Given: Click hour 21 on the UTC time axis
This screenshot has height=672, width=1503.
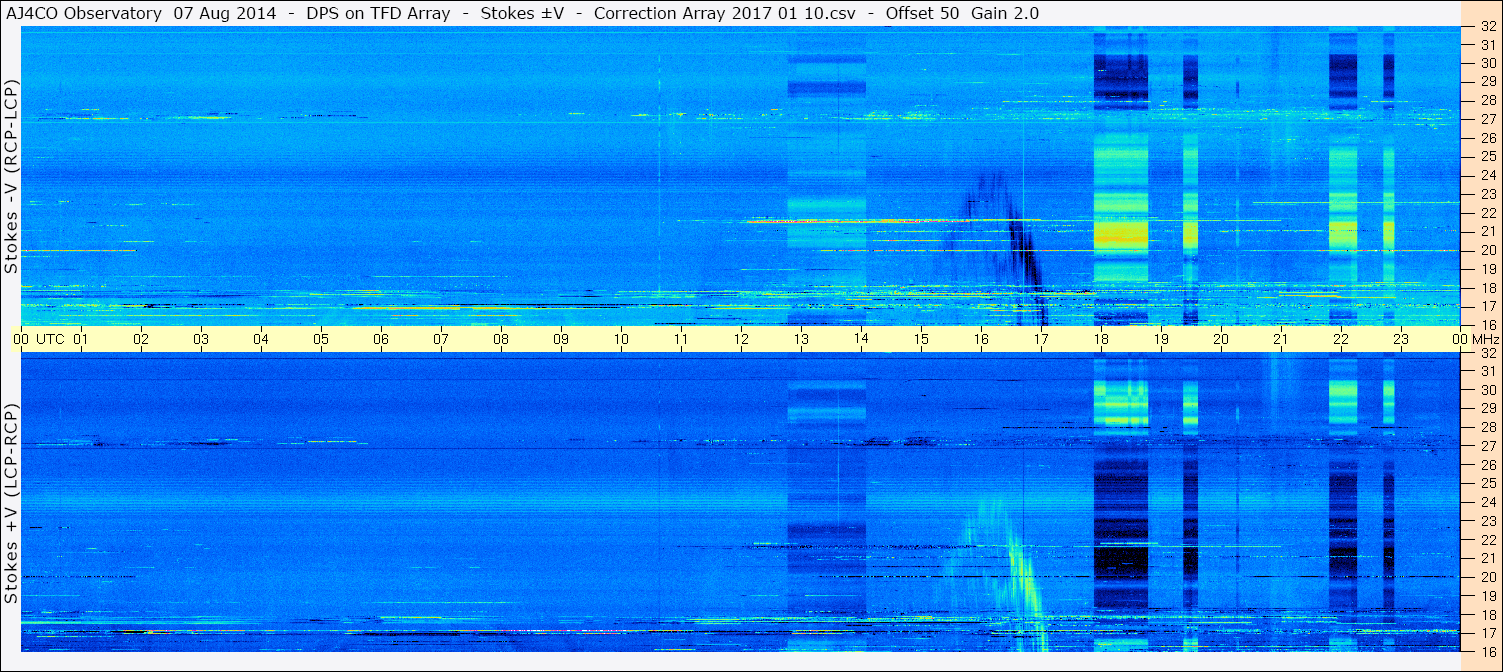Looking at the screenshot, I should point(1281,339).
